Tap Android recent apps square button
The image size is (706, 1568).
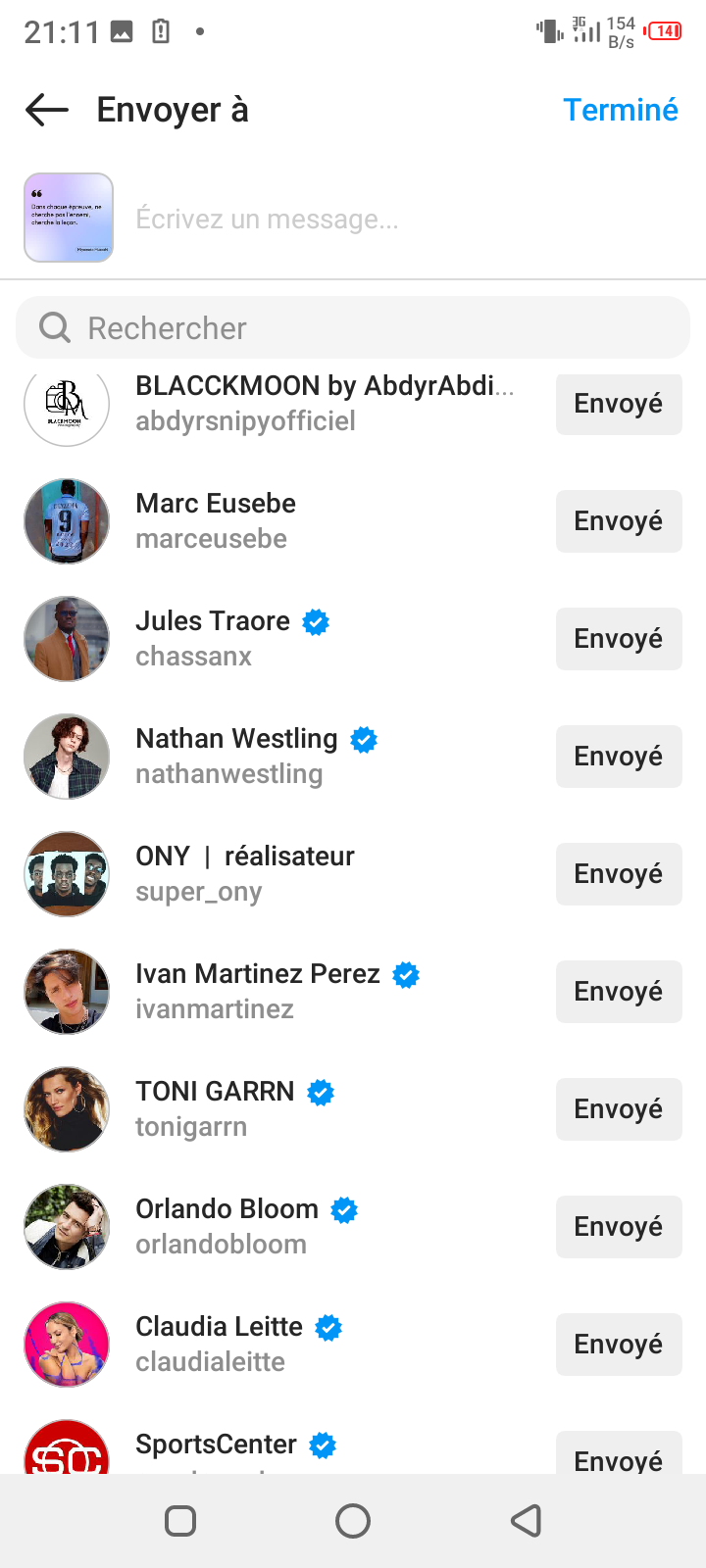(x=180, y=1521)
